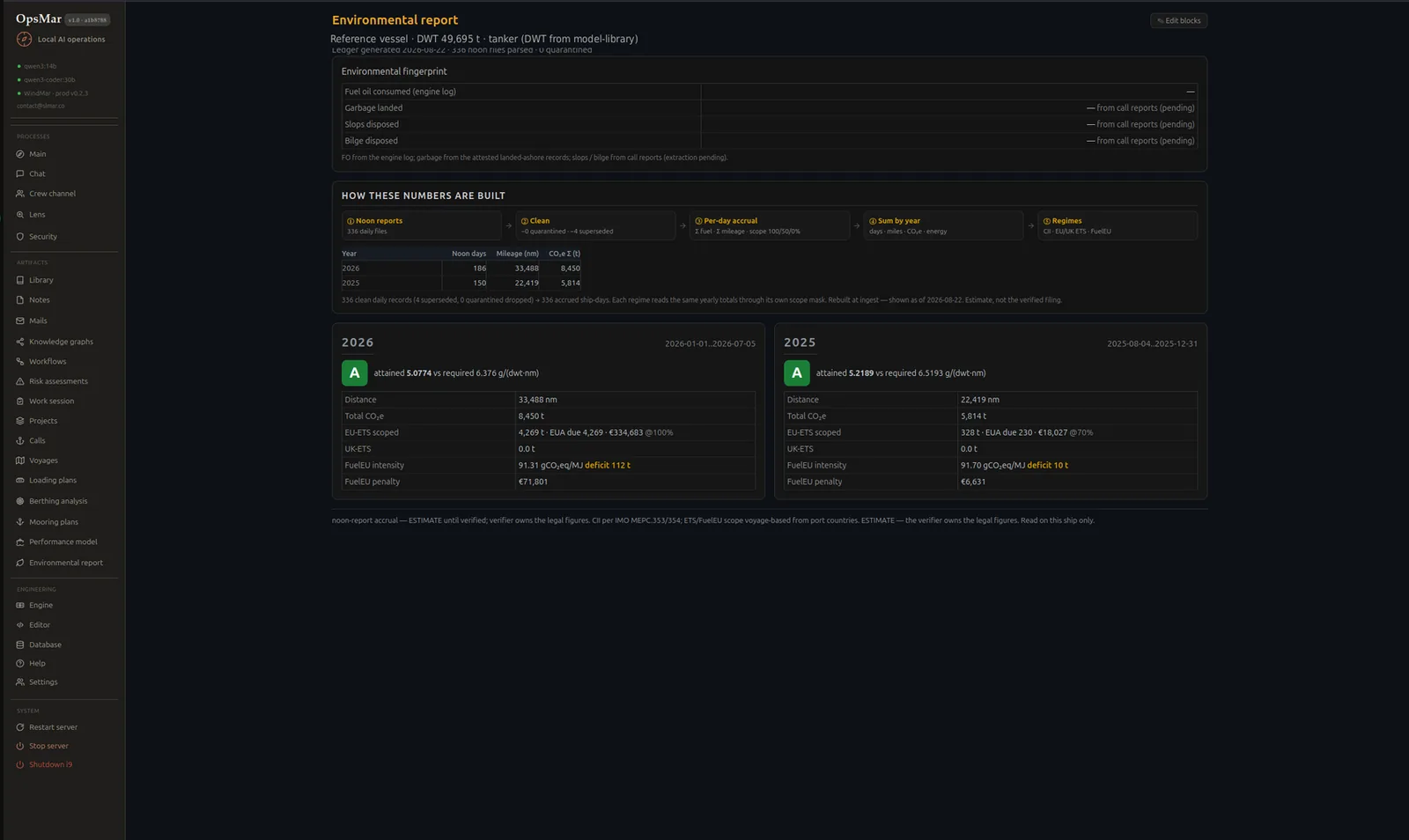
Task: Open the Risk assessments warning icon
Action: tap(20, 381)
